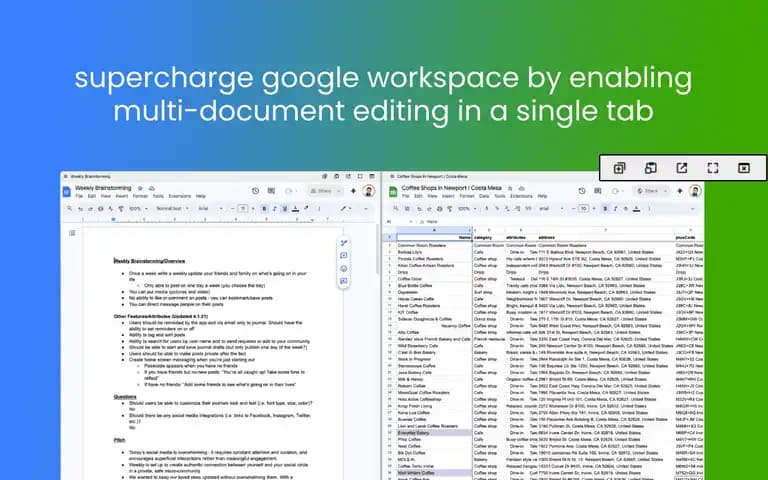Click emoji reaction icon in Docs margin
Screen dimensions: 768x480
click(x=344, y=268)
